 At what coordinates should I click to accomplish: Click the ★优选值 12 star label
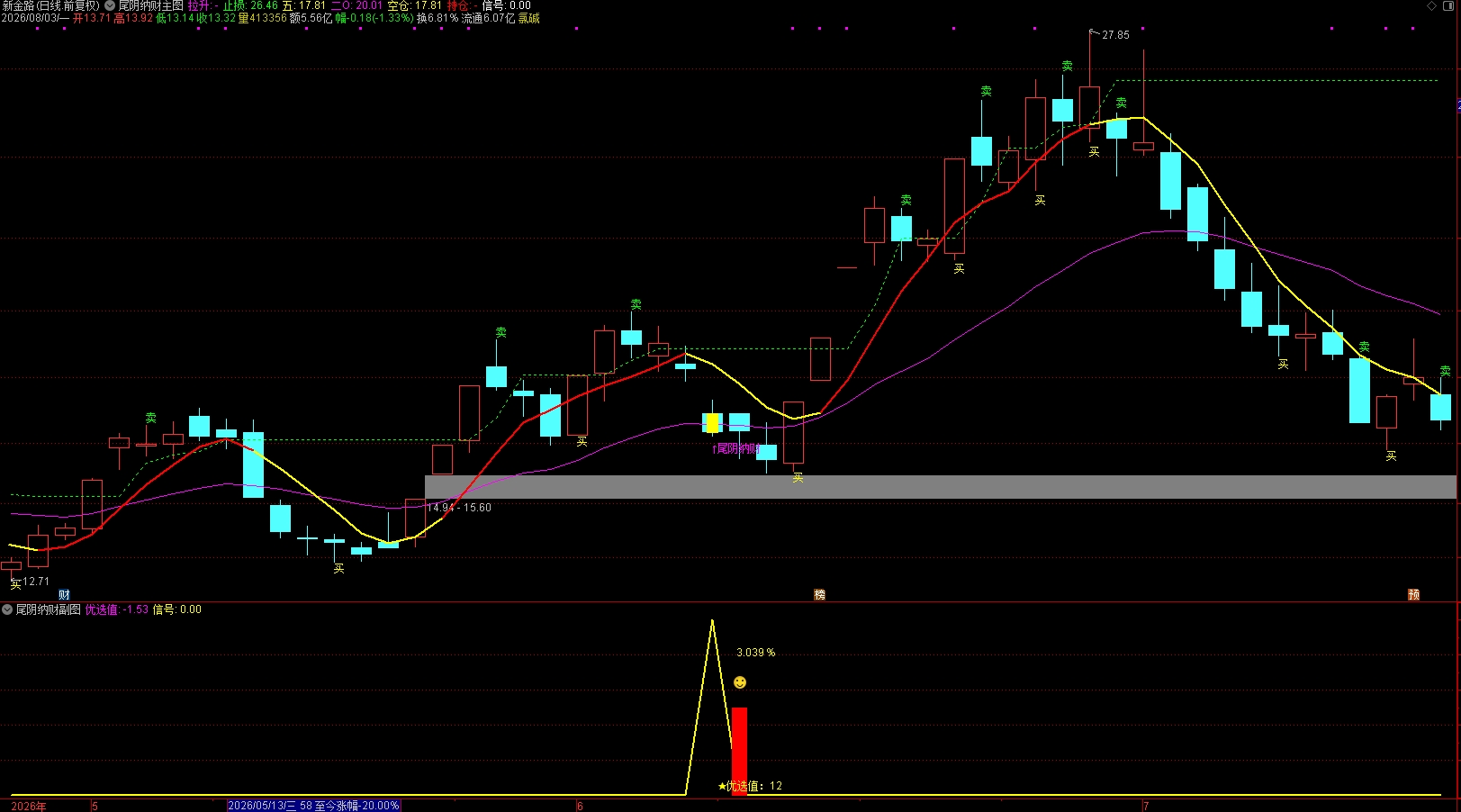[x=750, y=786]
